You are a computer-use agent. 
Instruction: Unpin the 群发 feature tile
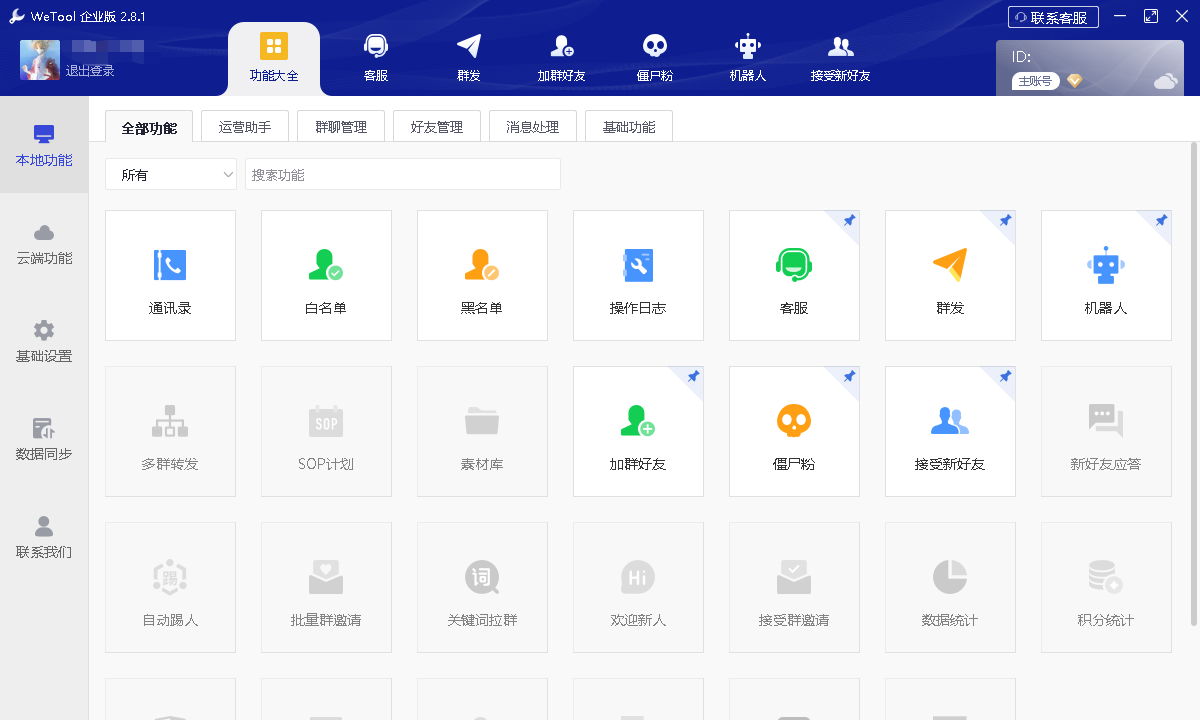pyautogui.click(x=1005, y=220)
